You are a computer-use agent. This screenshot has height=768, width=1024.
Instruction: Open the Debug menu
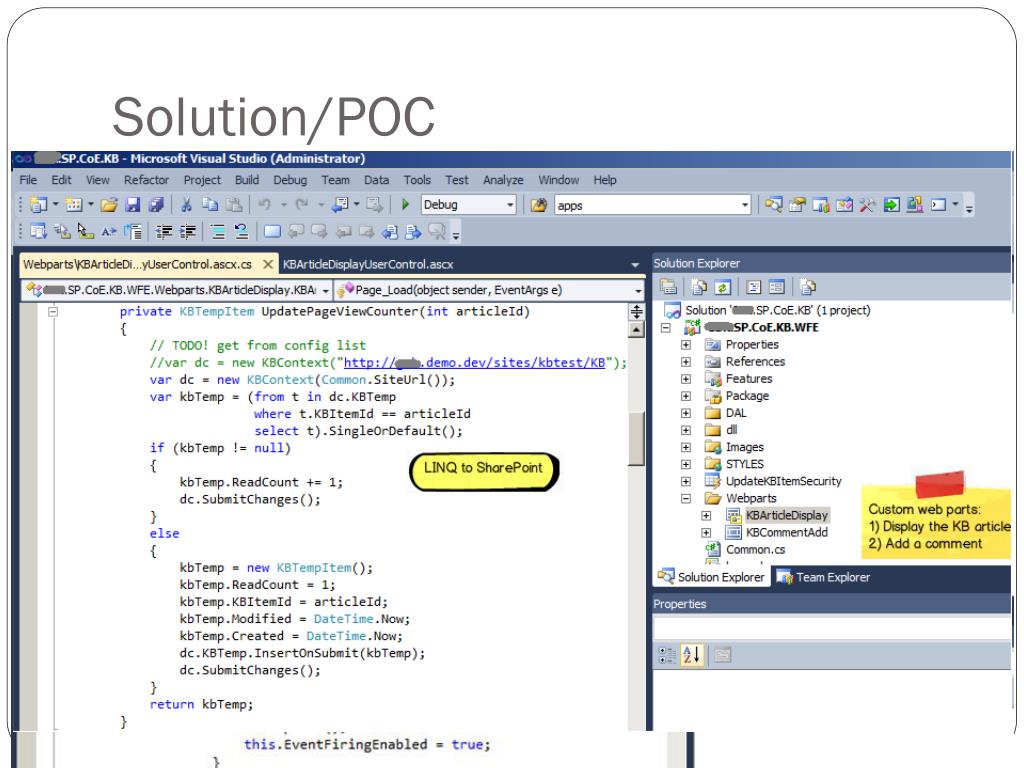tap(290, 180)
